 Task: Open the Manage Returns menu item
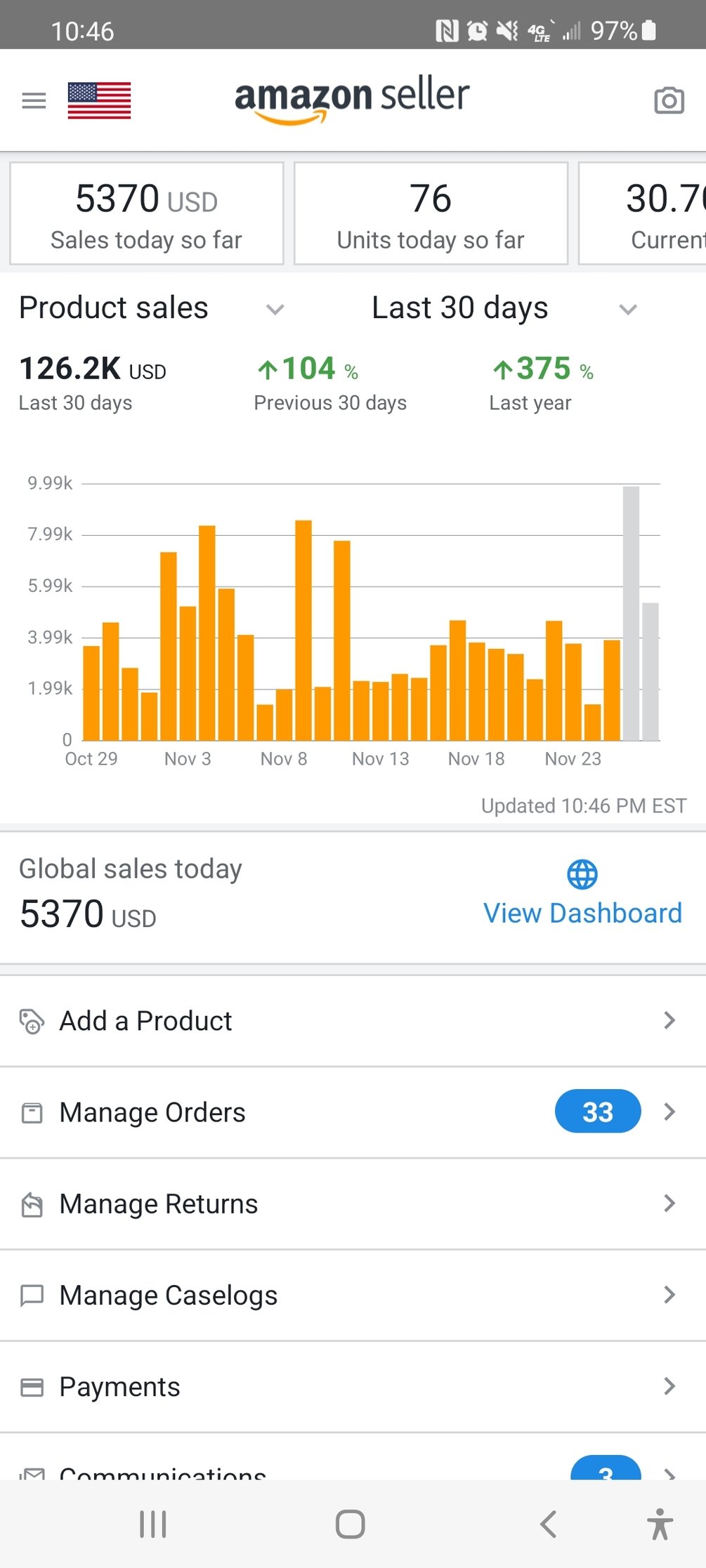(159, 1204)
